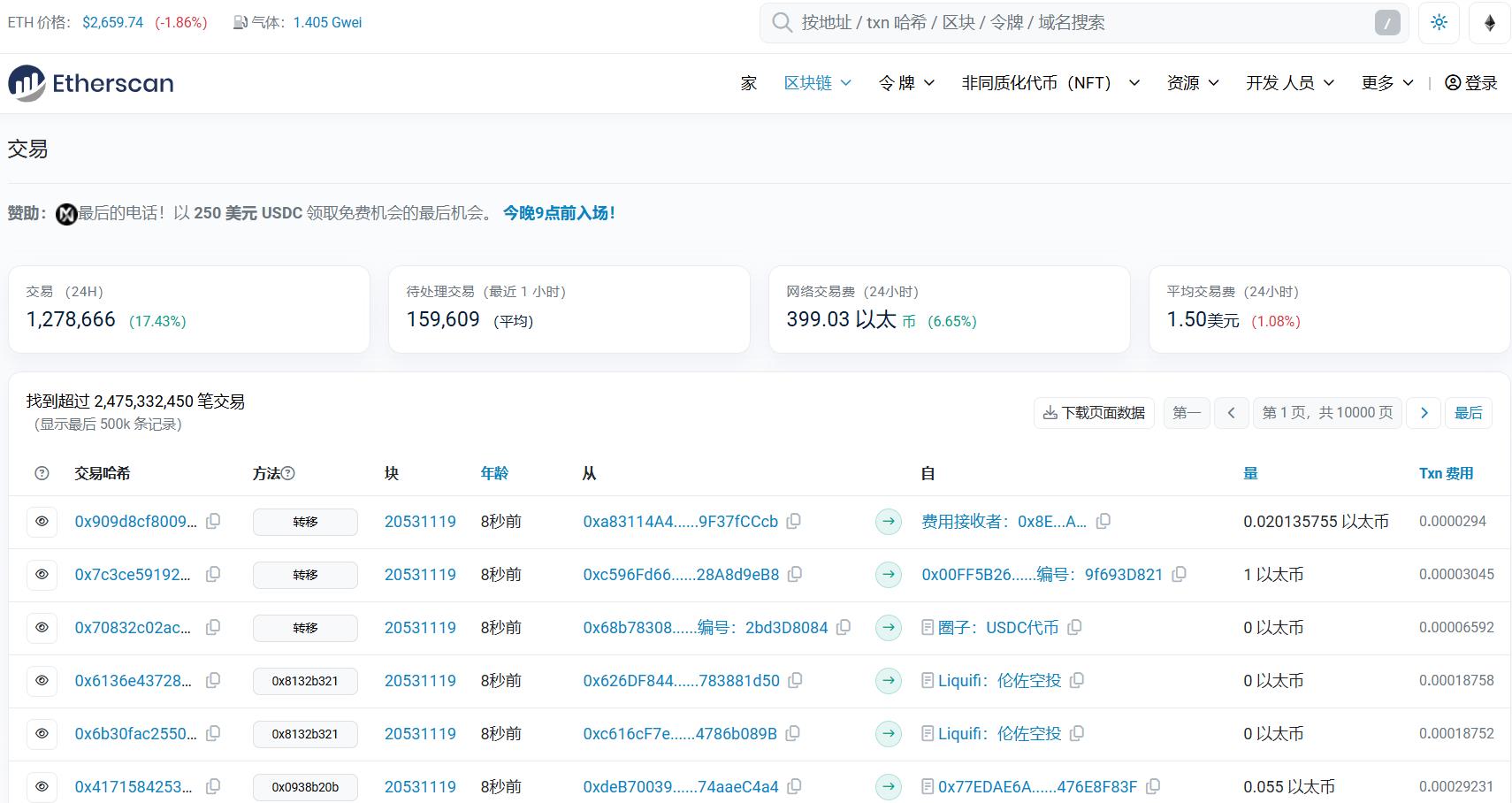
Task: Copy sender address 0xc616cF7e...4786b089B
Action: pos(793,734)
